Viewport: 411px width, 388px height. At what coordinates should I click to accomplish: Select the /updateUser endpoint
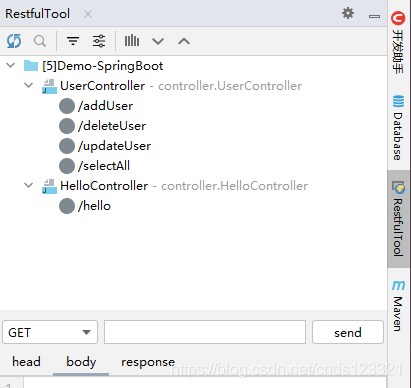(x=114, y=146)
